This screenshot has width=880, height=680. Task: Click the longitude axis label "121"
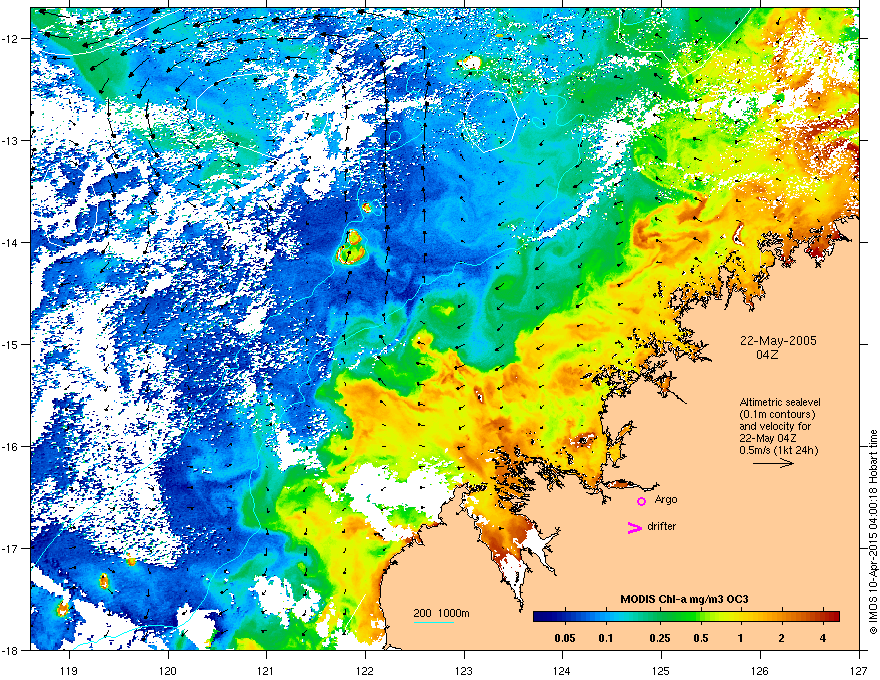267,670
